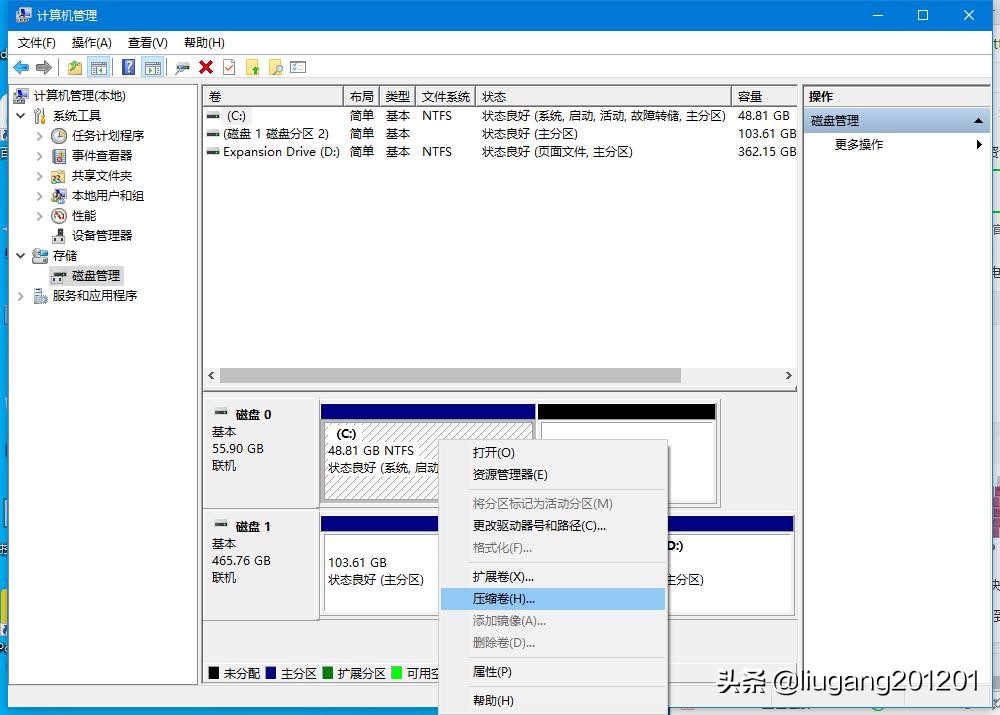1000x715 pixels.
Task: Toggle the action pane show/hide icon
Action: [x=153, y=67]
